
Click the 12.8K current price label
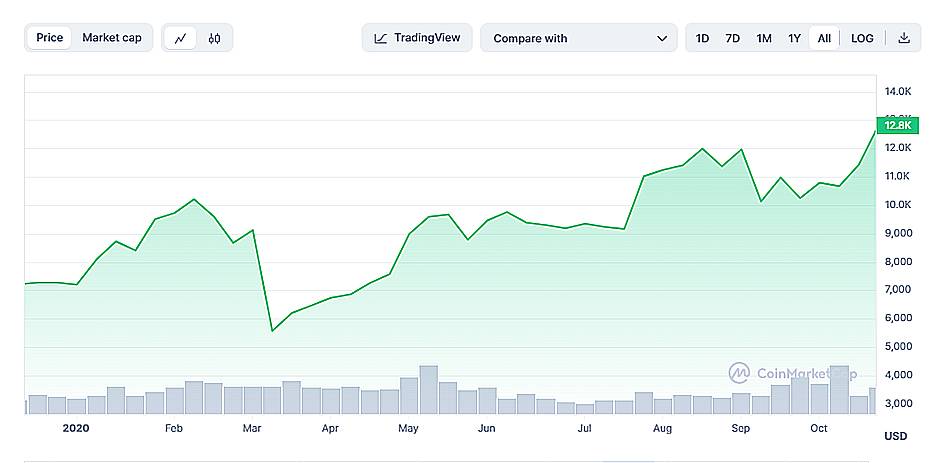click(897, 125)
